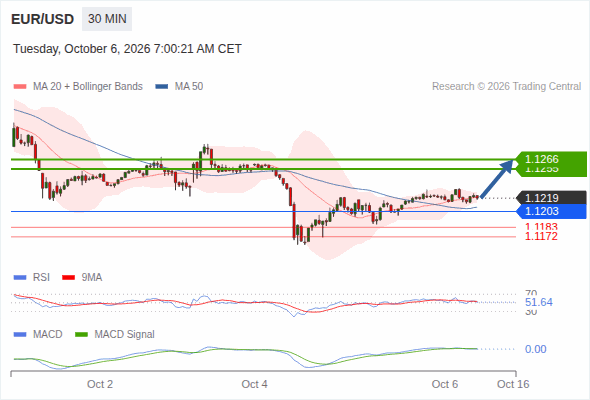Image resolution: width=590 pixels, height=400 pixels.
Task: Toggle the MACD Signal legend label
Action: 125,335
